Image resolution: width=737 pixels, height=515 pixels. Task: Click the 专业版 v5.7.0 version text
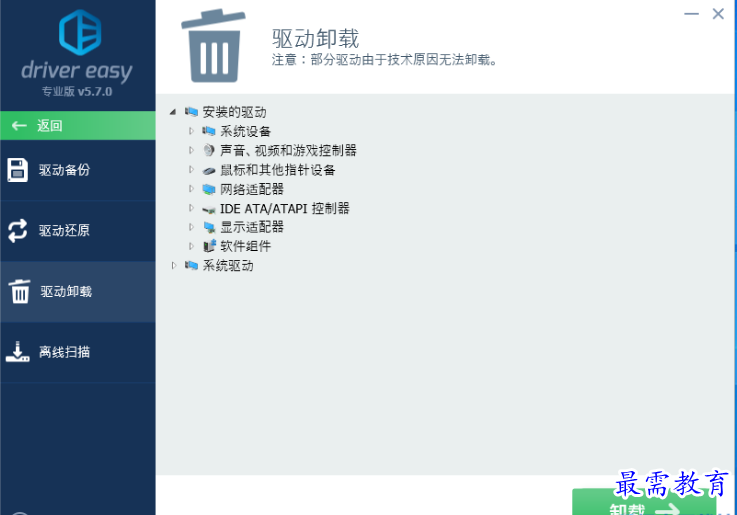pos(77,92)
